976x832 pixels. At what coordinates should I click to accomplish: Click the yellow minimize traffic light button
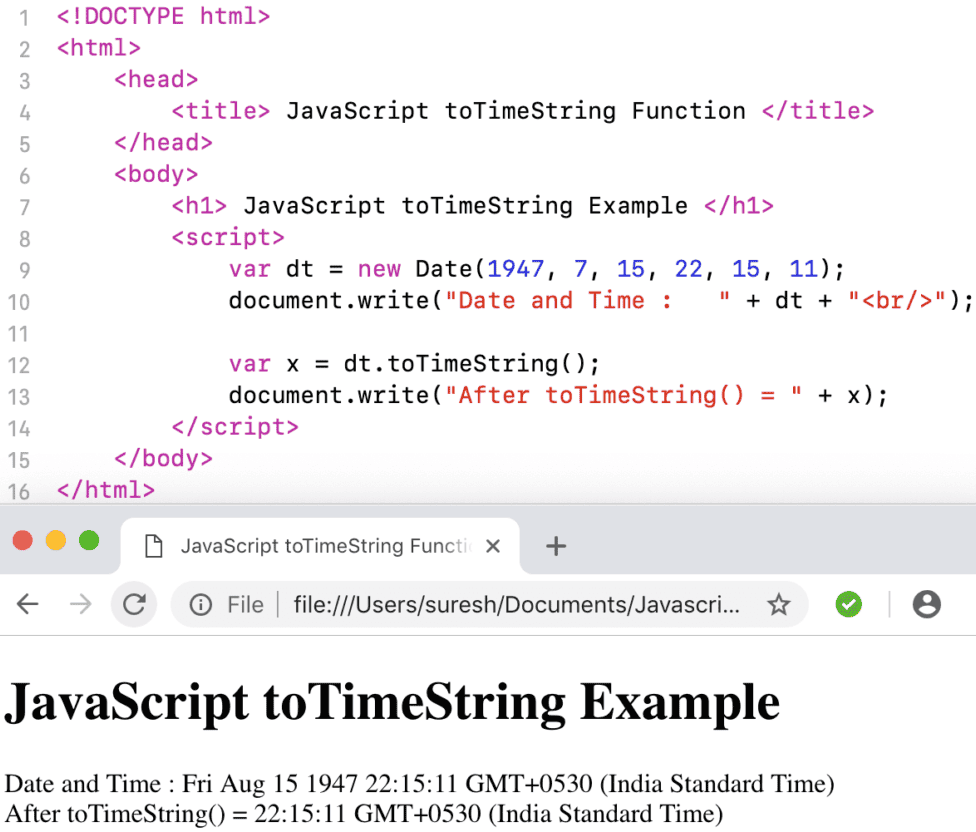56,539
